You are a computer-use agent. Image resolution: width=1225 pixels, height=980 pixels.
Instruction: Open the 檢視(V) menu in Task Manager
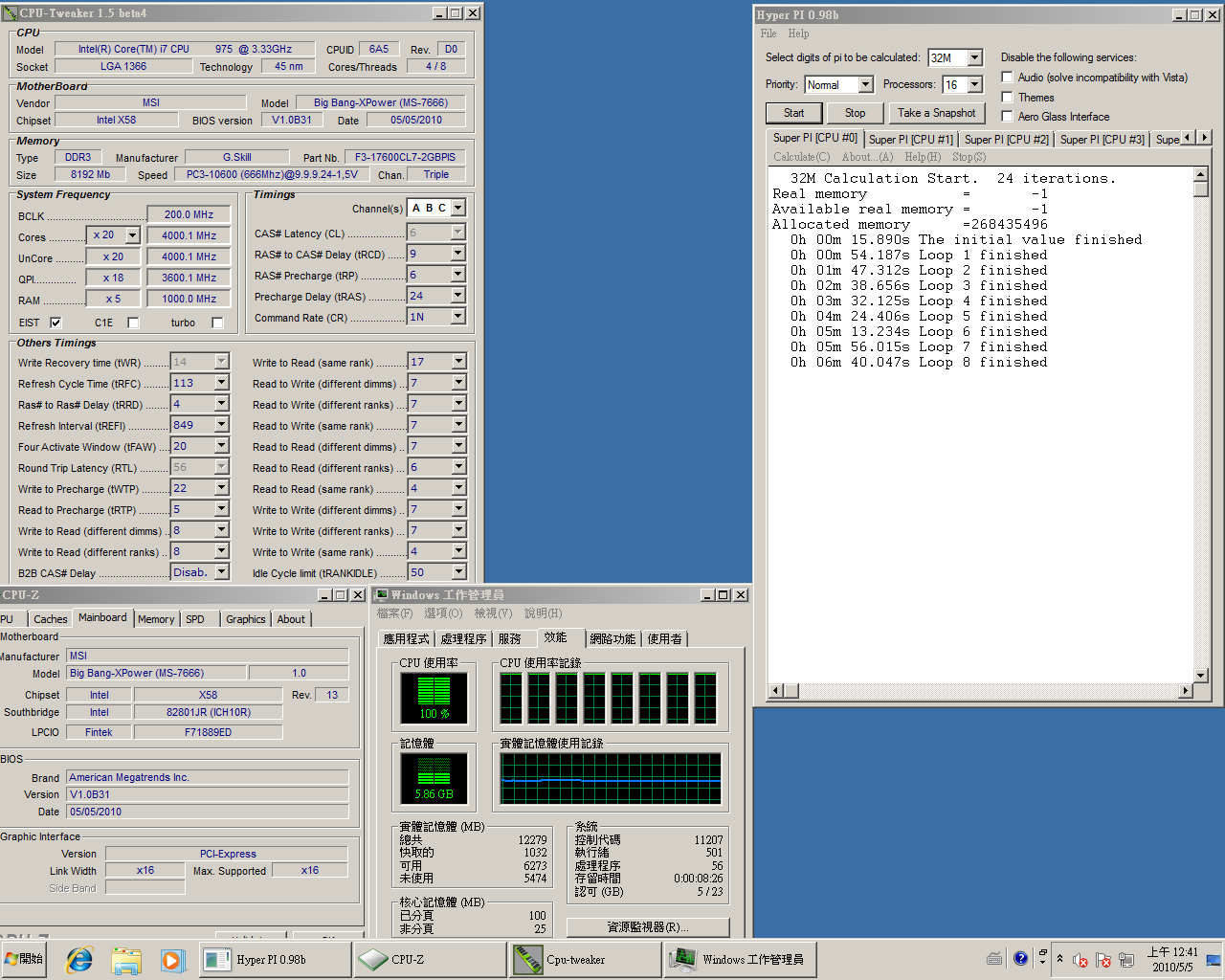click(493, 613)
